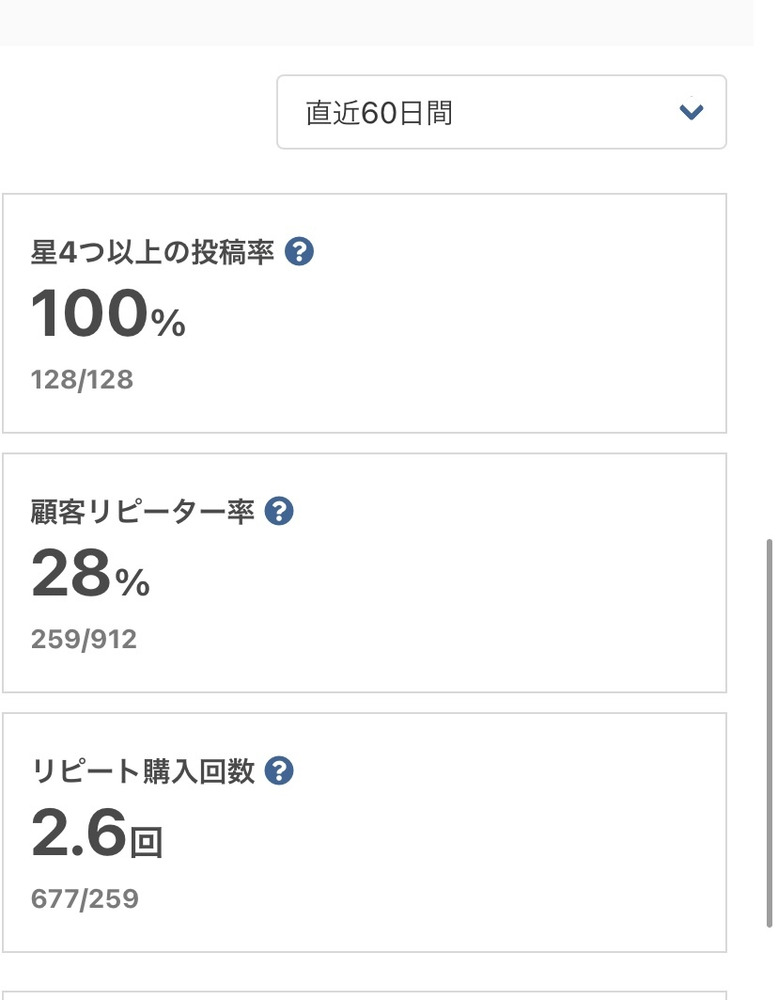Click the 回 unit after 2.6
The width and height of the screenshot is (778, 1000).
click(x=146, y=842)
